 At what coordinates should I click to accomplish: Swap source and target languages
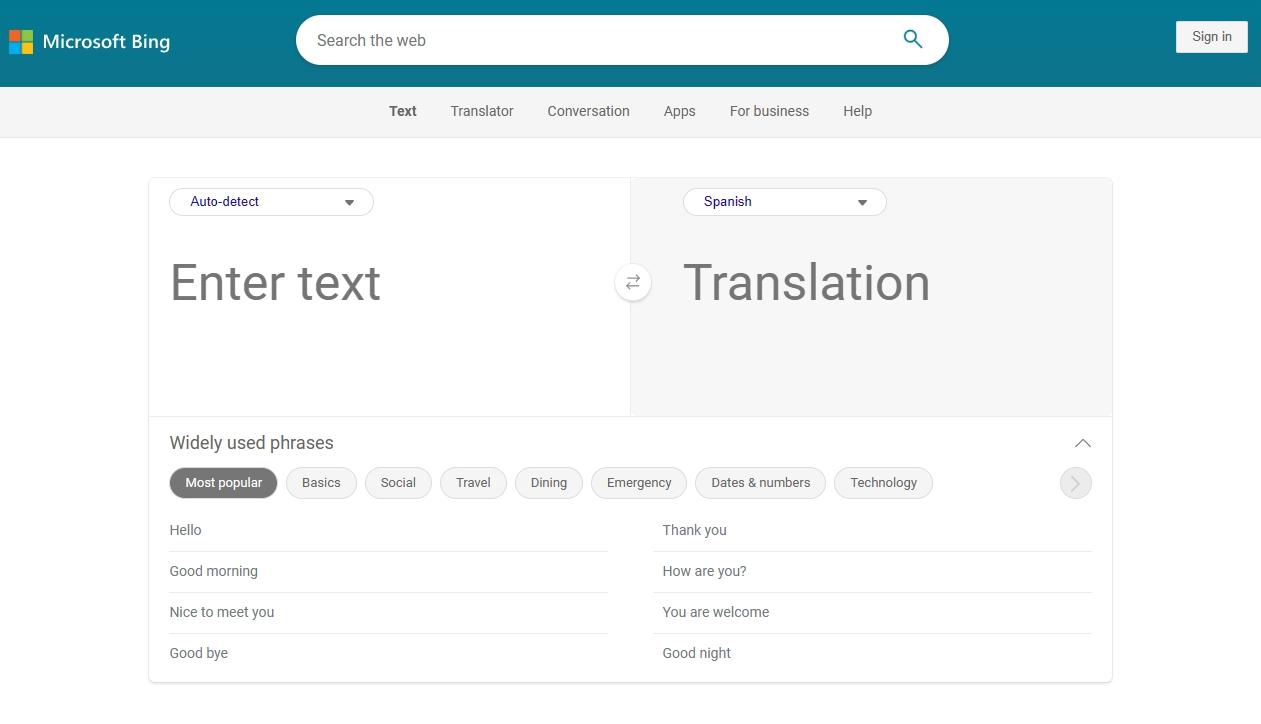tap(633, 283)
